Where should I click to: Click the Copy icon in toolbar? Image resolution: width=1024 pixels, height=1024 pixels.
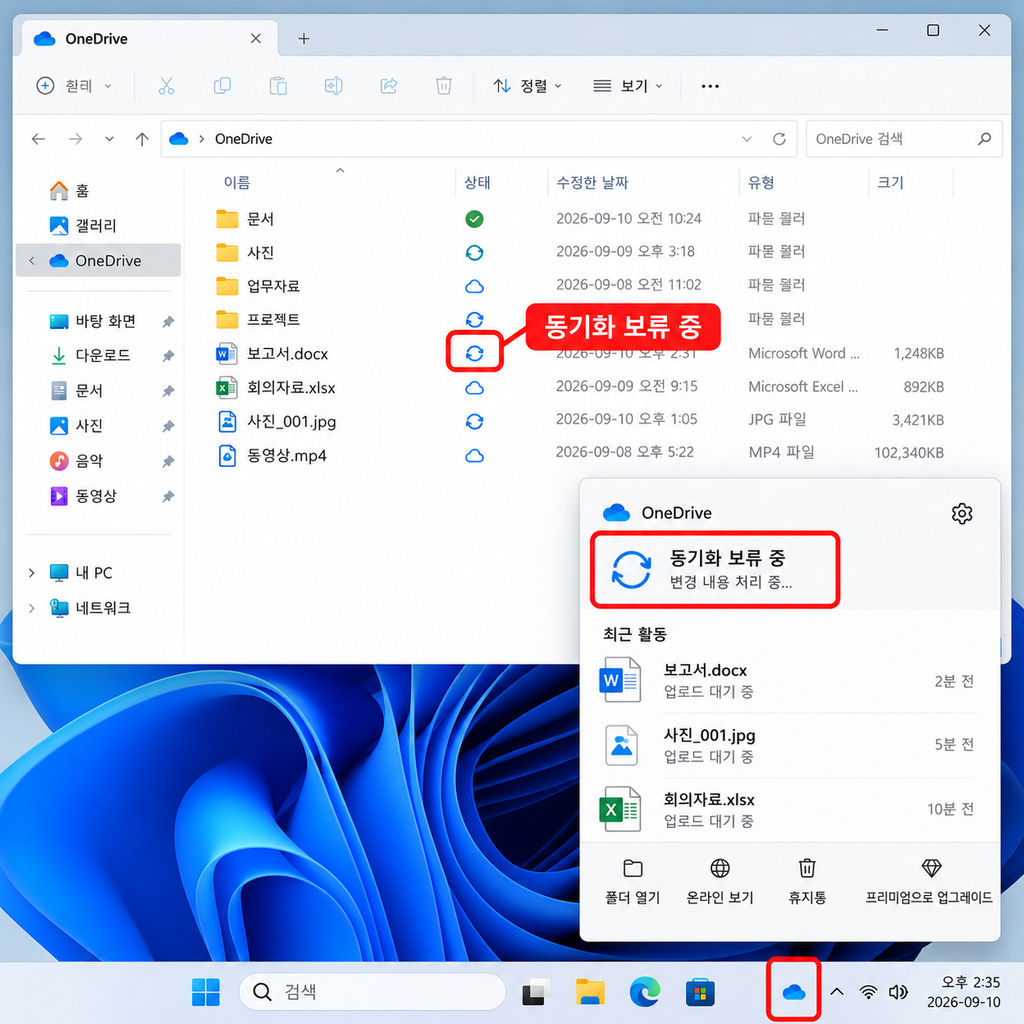point(222,86)
